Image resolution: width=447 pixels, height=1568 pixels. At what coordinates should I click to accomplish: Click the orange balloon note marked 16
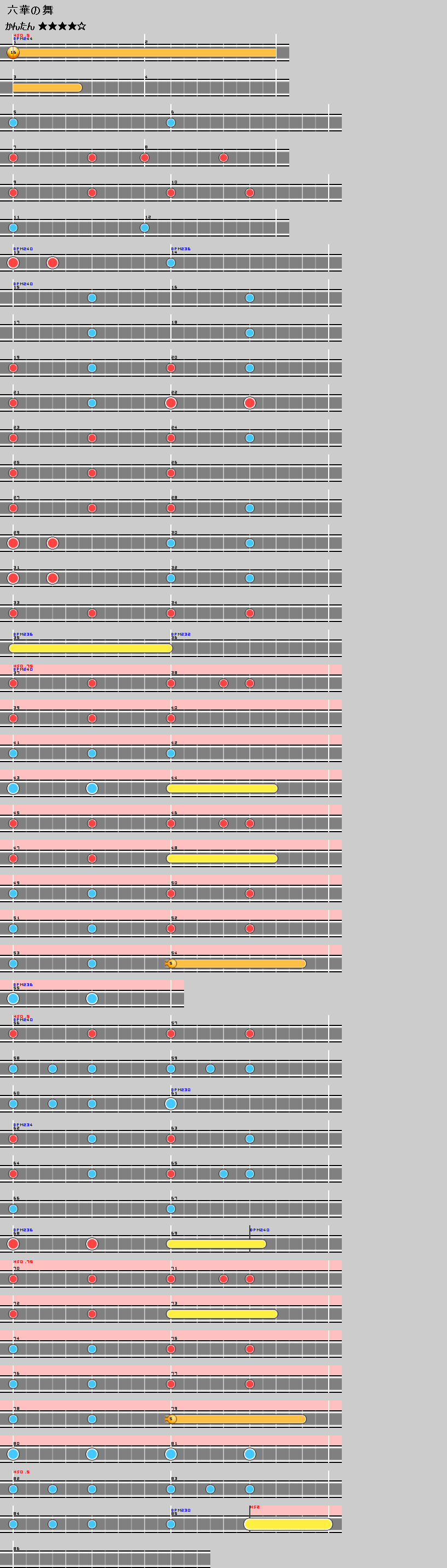[x=13, y=53]
